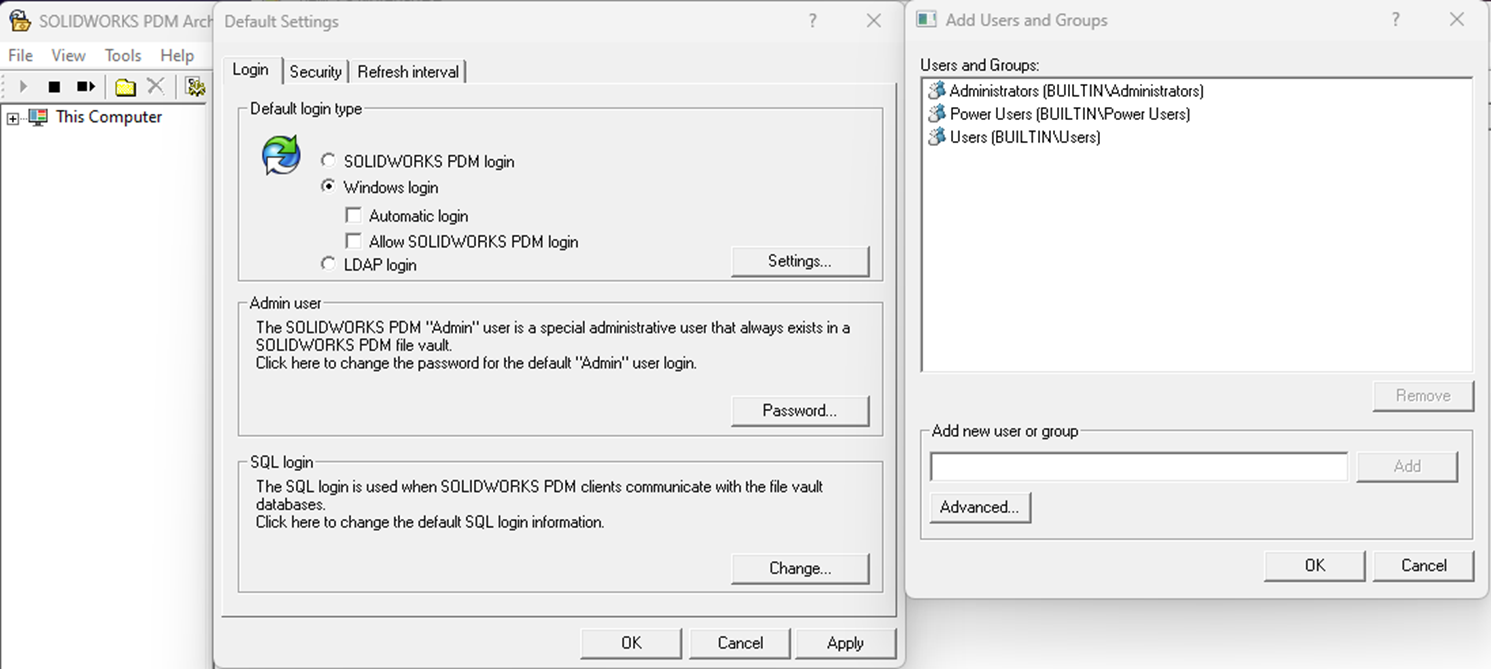1491x669 pixels.
Task: Select the LDAP login option
Action: tap(328, 264)
